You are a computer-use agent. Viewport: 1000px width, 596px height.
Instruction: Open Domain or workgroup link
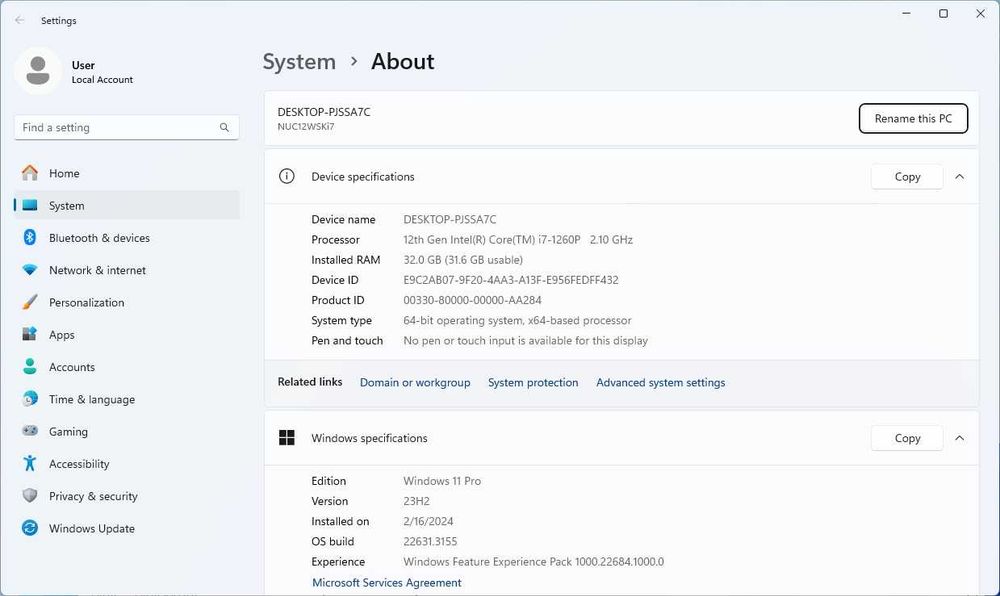[415, 382]
